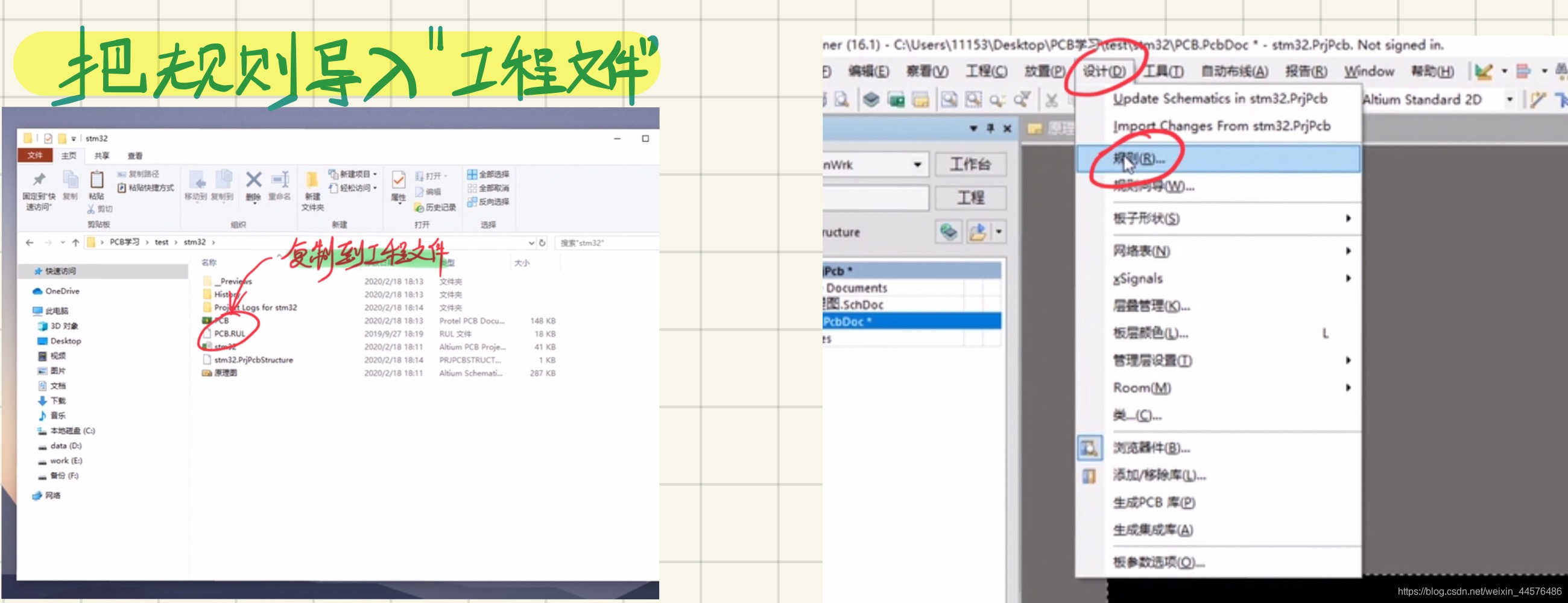Click Paste shortcut (粘贴快捷方式) in ribbon

(x=145, y=188)
